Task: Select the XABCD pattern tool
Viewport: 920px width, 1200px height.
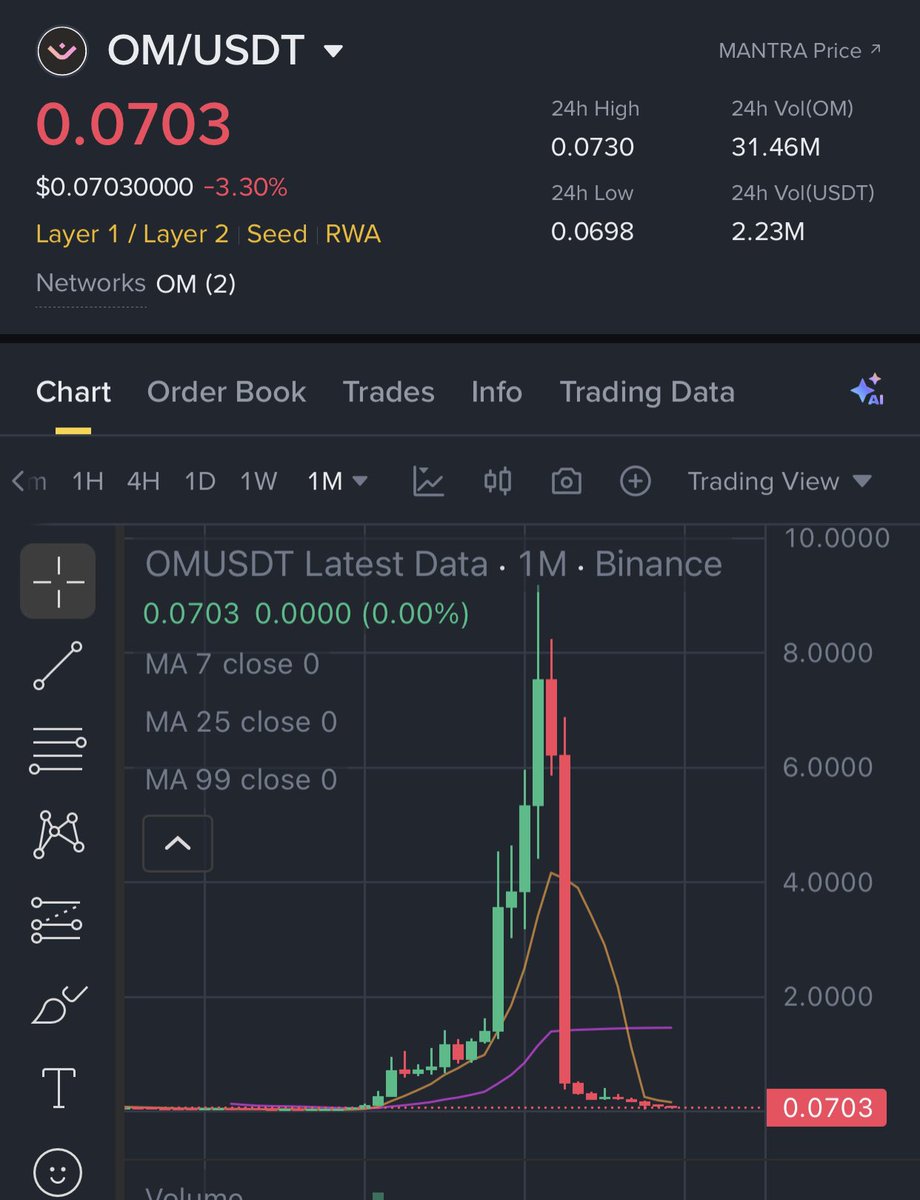Action: tap(57, 833)
